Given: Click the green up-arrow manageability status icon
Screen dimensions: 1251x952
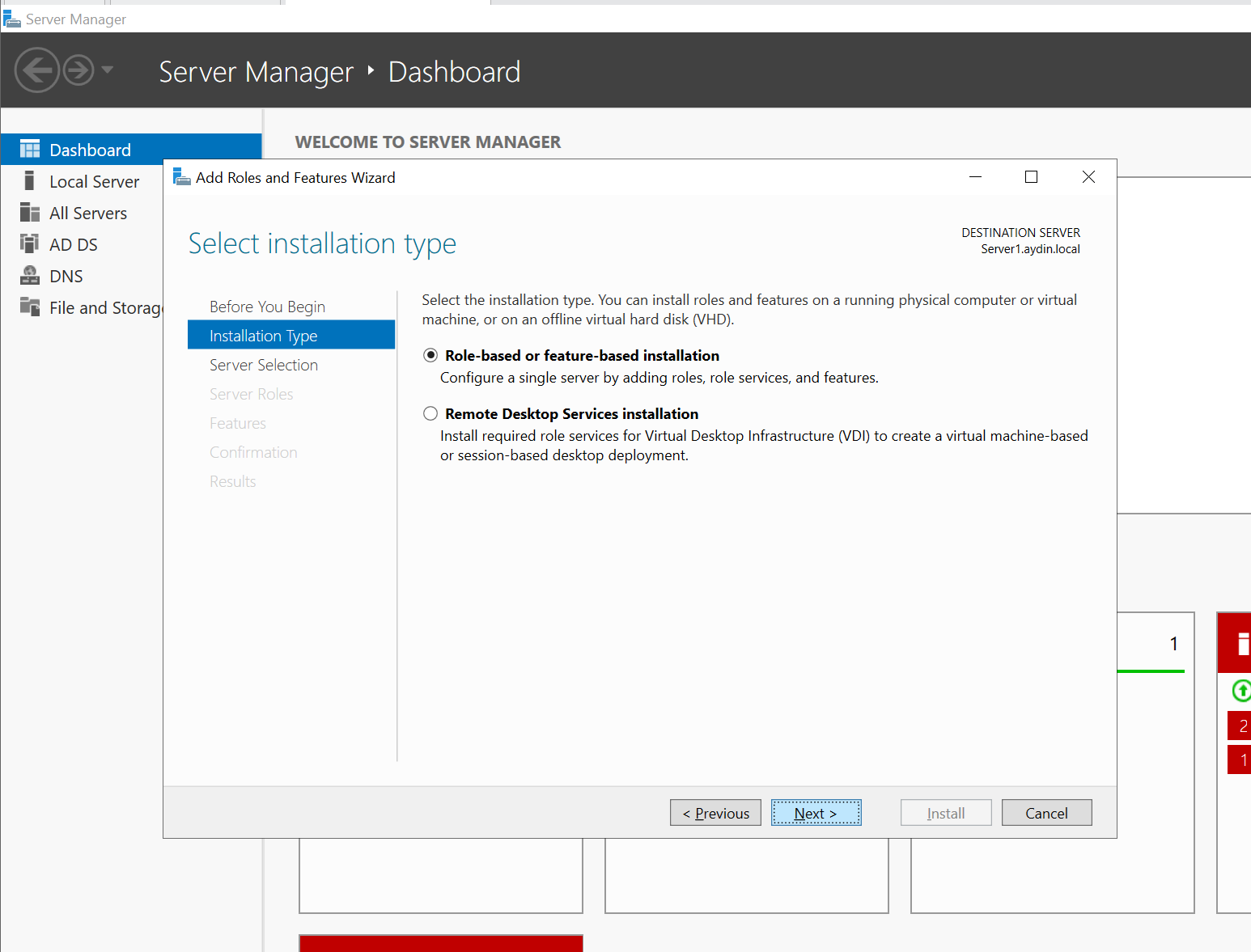Looking at the screenshot, I should pos(1241,690).
